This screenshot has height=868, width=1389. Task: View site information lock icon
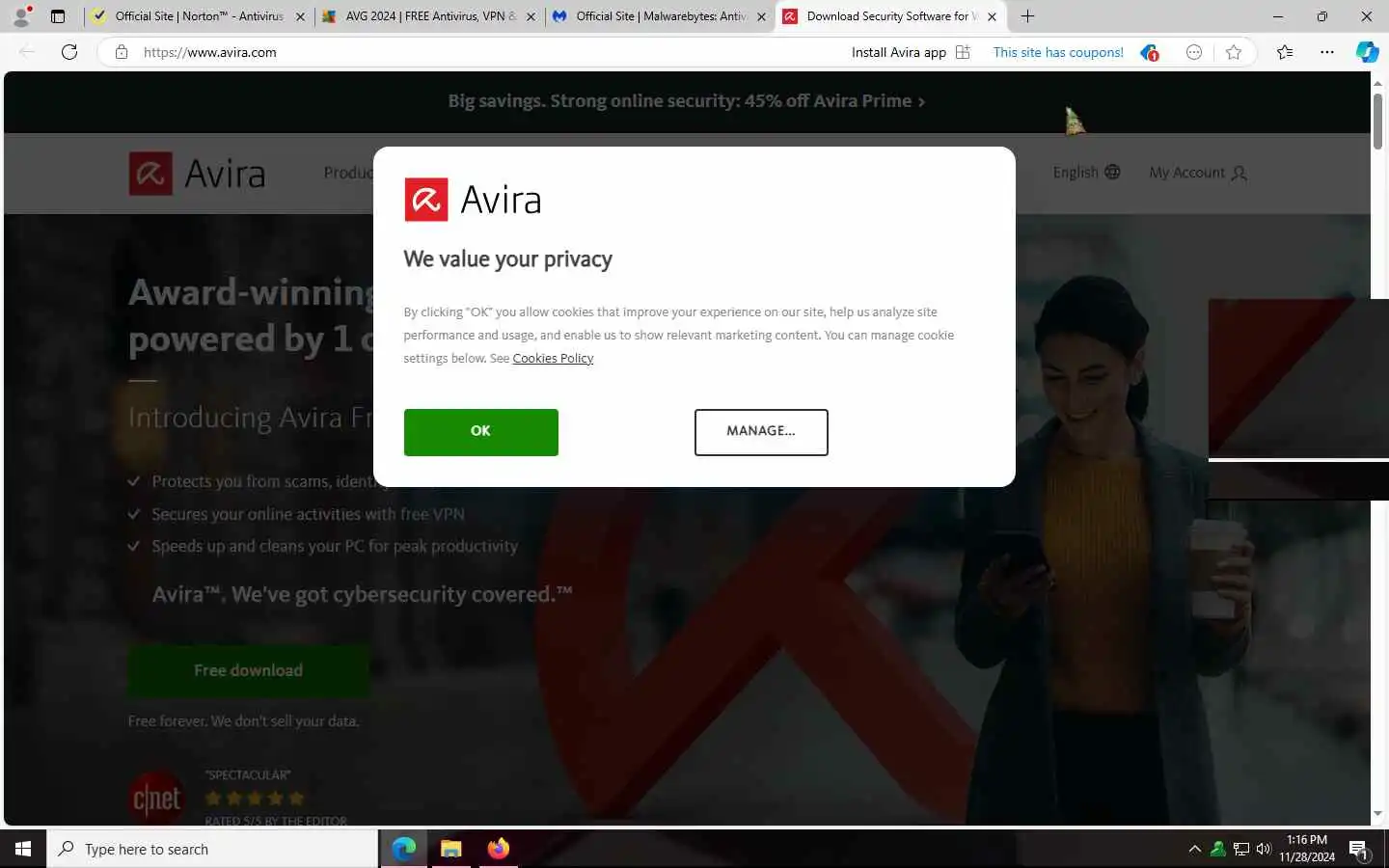122,52
